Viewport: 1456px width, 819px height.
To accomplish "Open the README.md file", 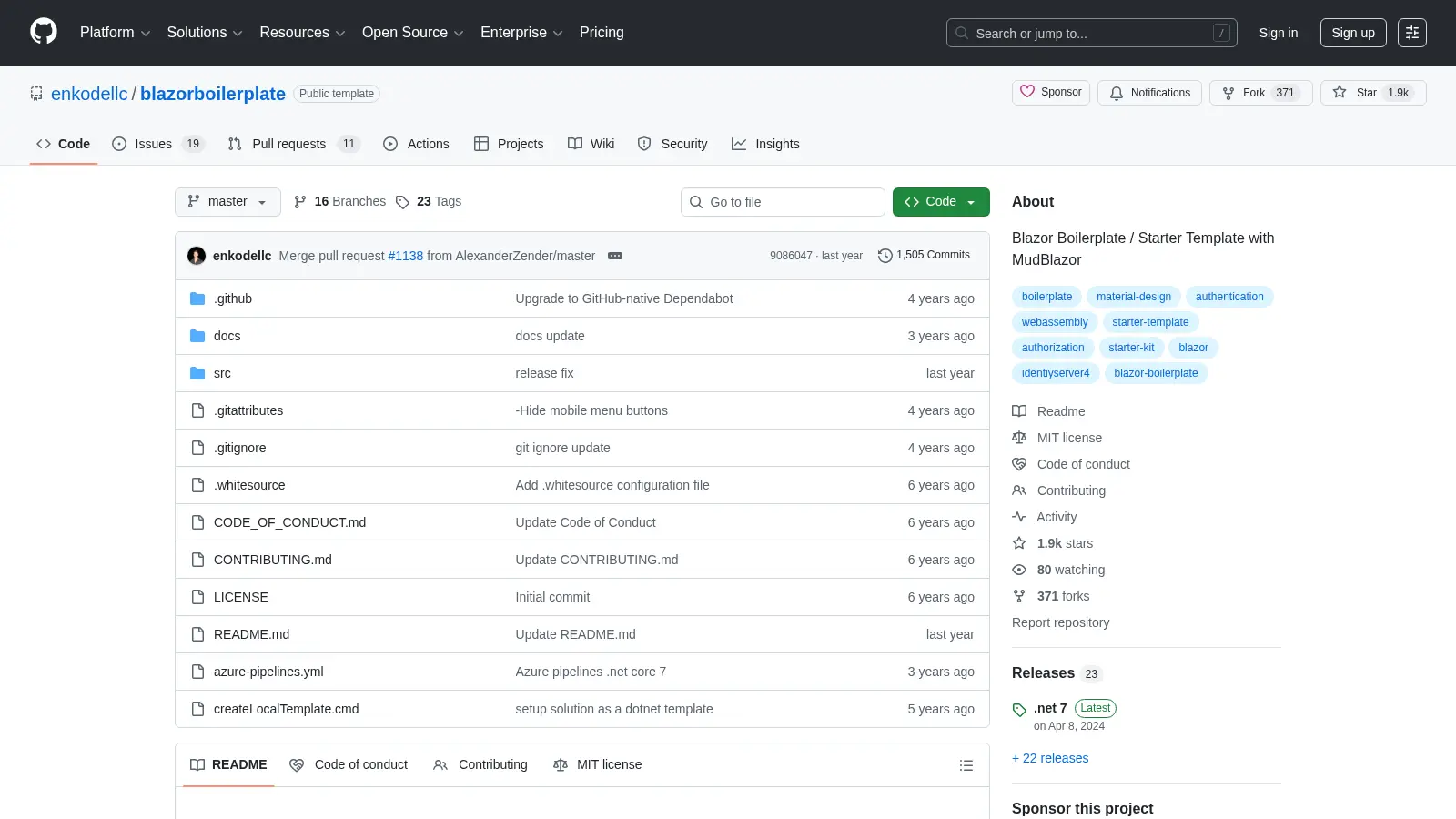I will [x=251, y=634].
